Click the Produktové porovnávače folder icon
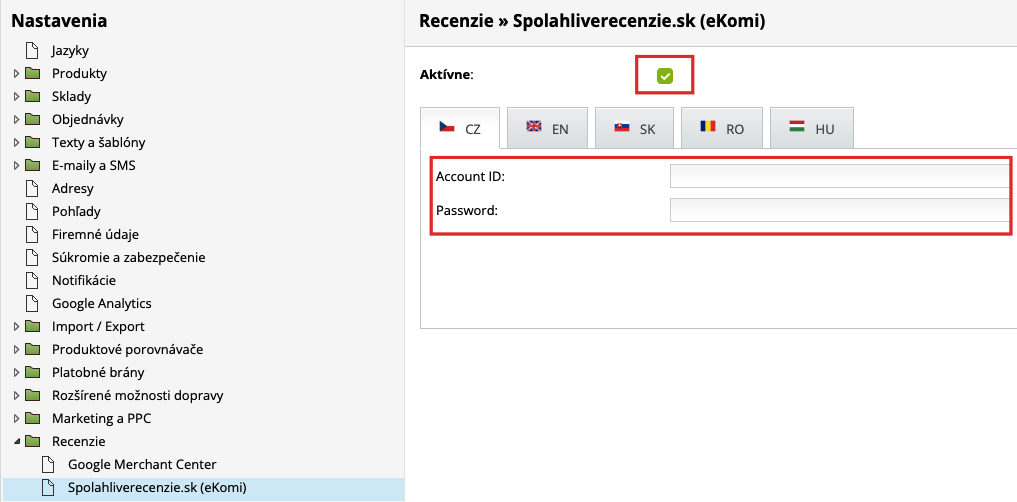This screenshot has width=1017, height=502. click(x=32, y=350)
